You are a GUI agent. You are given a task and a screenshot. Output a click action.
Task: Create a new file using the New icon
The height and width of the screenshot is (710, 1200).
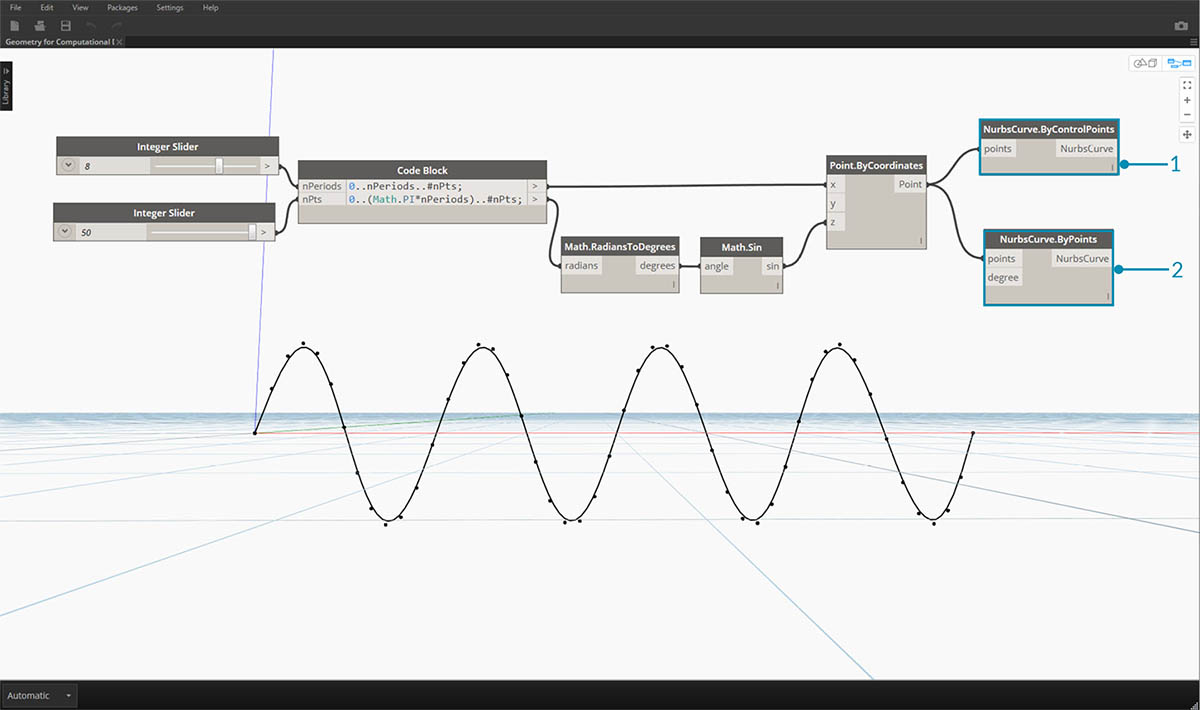[x=14, y=24]
